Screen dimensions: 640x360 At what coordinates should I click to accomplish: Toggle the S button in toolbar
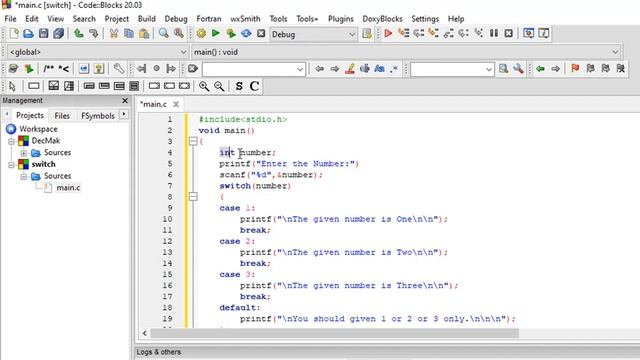pos(239,86)
